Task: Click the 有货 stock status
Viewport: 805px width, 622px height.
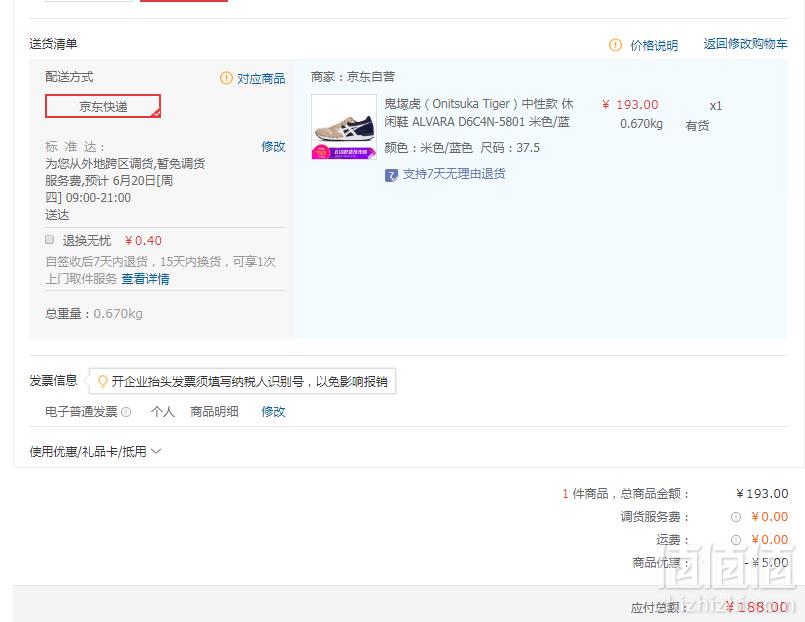Action: pos(697,125)
